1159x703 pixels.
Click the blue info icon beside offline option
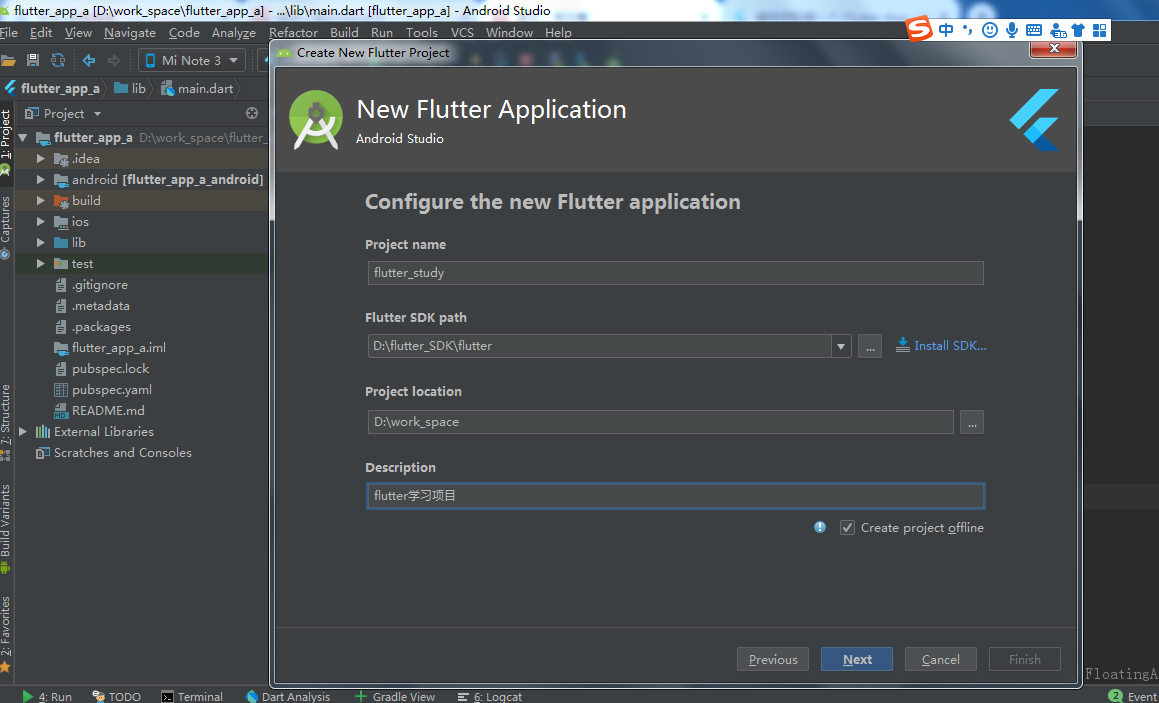coord(820,527)
